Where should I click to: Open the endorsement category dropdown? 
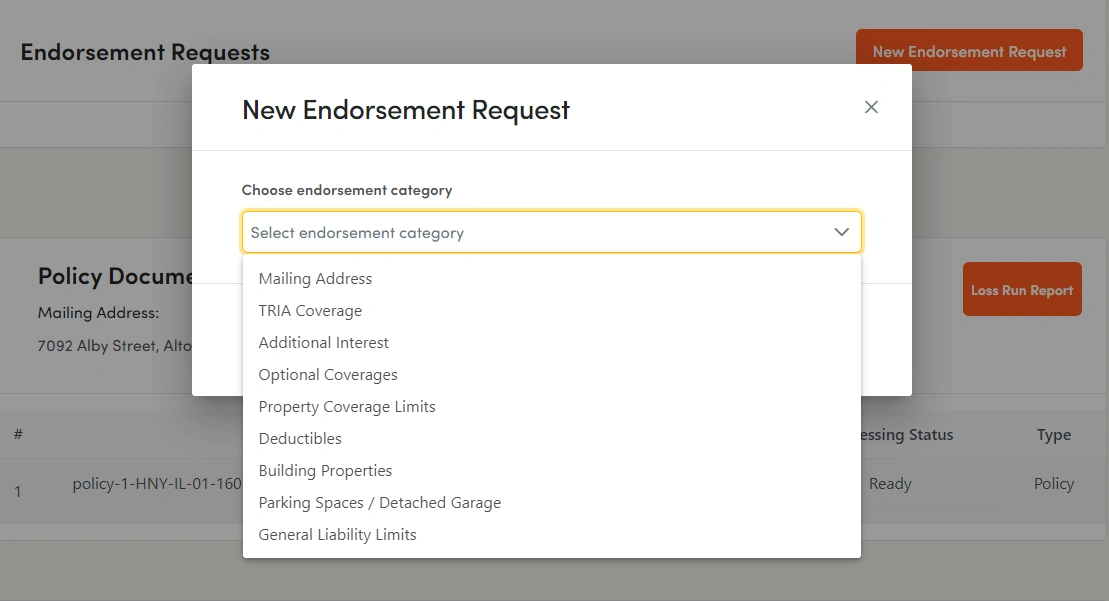551,232
